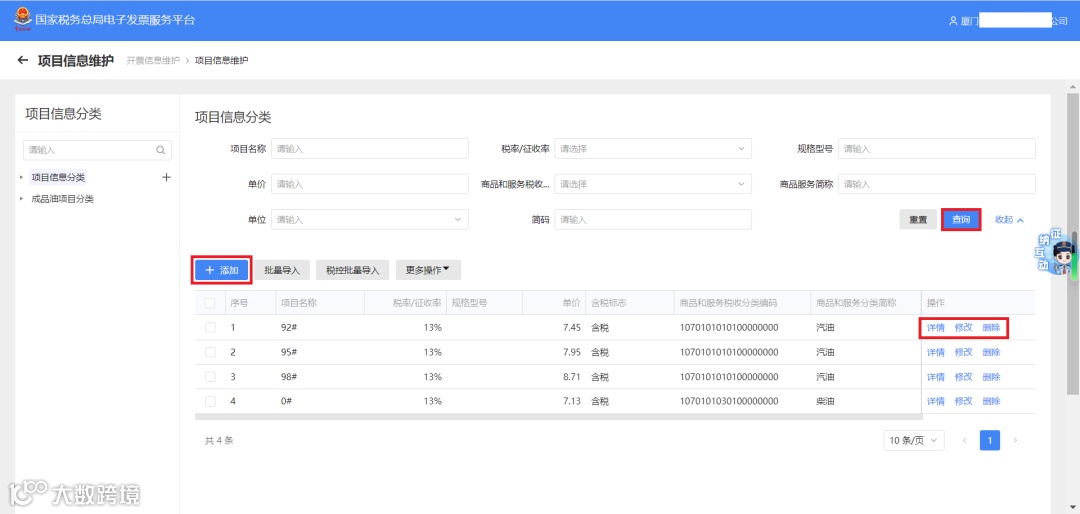Click 开票信息维护 breadcrumb
This screenshot has height=514, width=1080.
(153, 61)
